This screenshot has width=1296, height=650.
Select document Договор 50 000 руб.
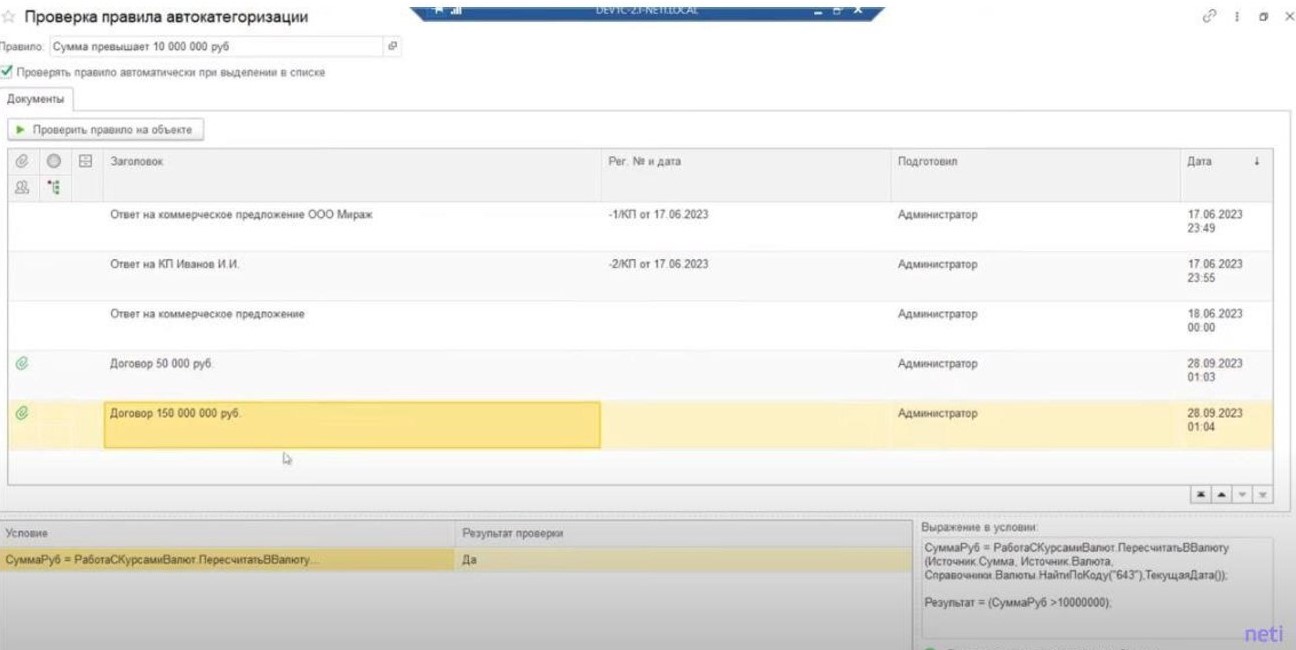coord(161,364)
